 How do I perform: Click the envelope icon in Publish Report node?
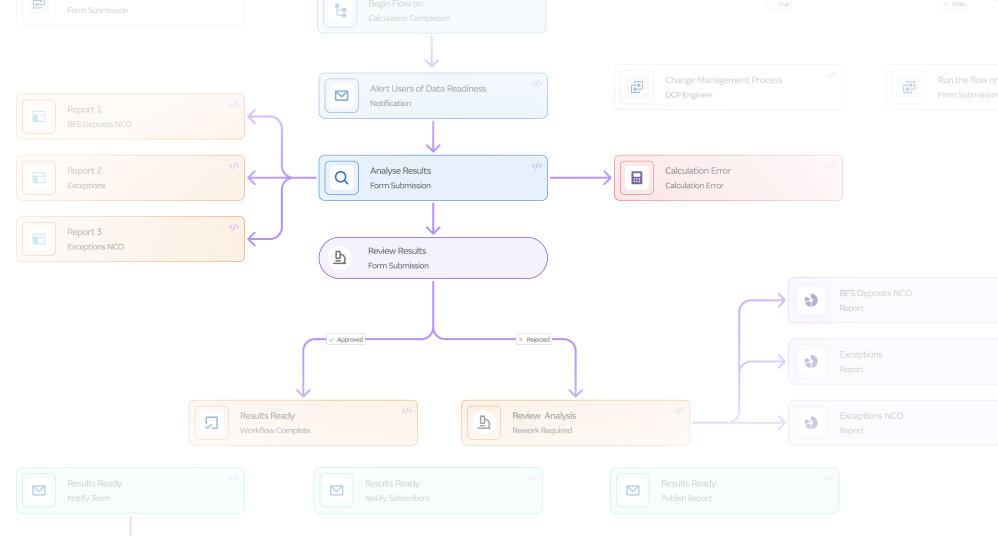(x=633, y=490)
